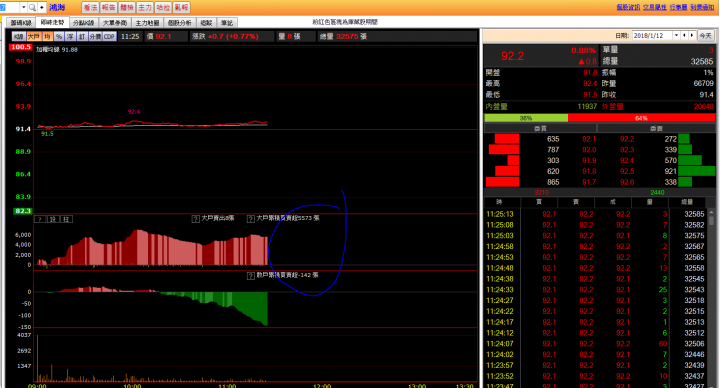Click the 交易屬性 link
720x388 pixels.
(654, 7)
